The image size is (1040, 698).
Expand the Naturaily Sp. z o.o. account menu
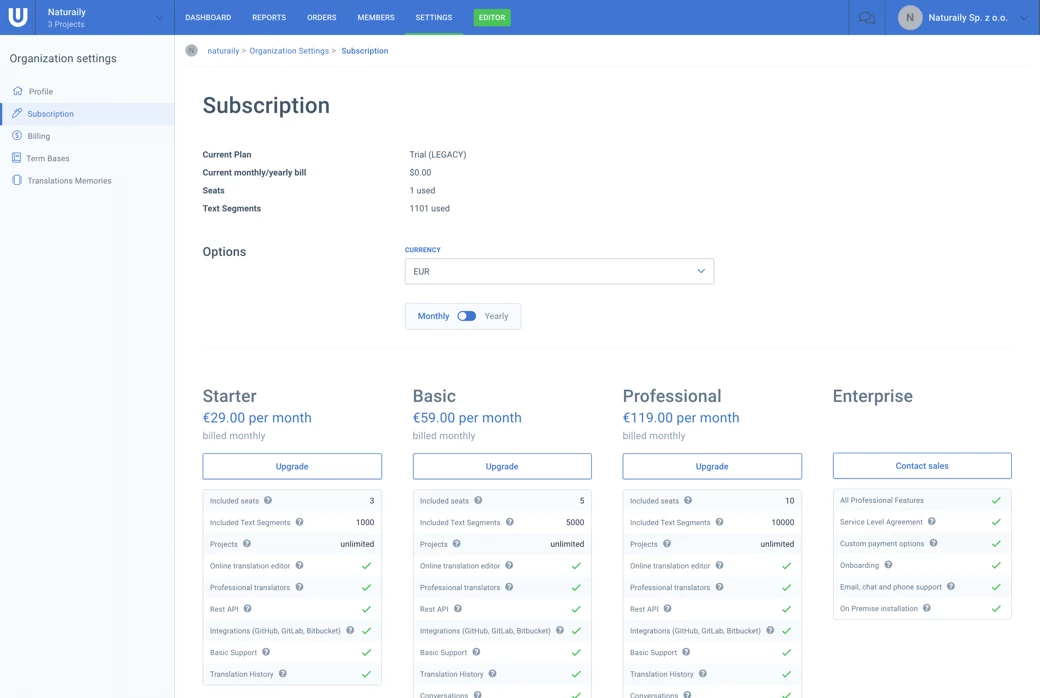click(1024, 18)
